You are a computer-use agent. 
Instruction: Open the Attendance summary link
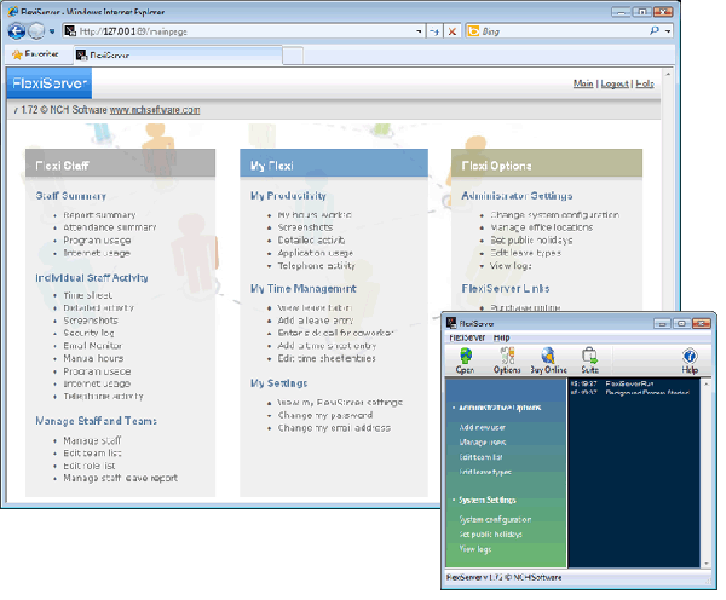pyautogui.click(x=109, y=228)
